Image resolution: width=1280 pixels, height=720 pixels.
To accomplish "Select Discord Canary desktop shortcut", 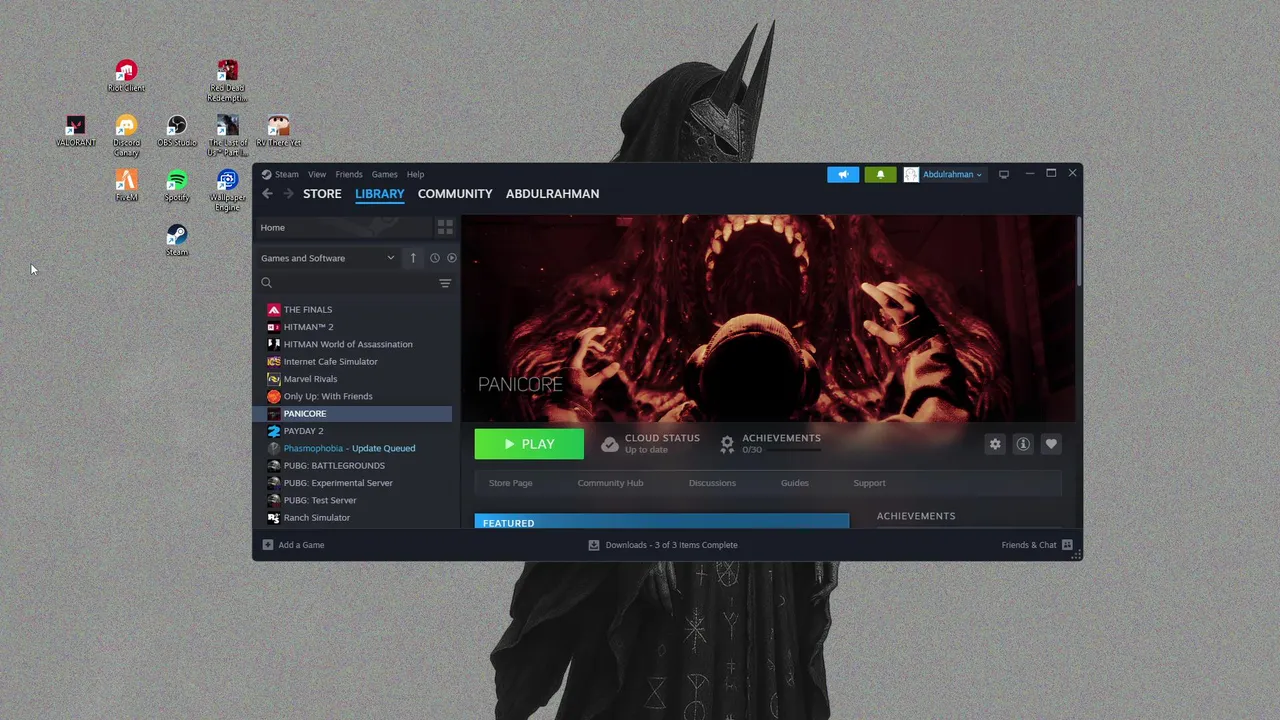I will pos(126,135).
